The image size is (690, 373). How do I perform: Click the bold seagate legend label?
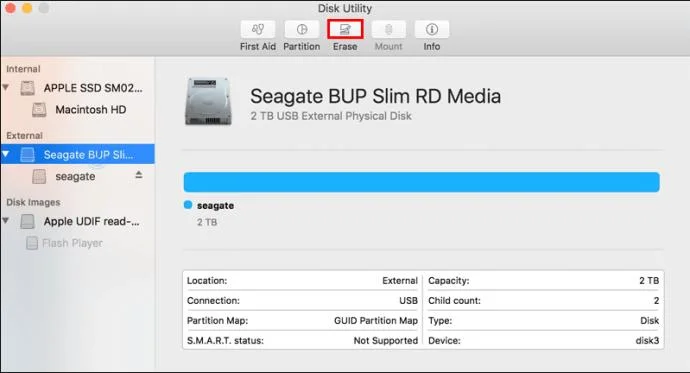[215, 205]
